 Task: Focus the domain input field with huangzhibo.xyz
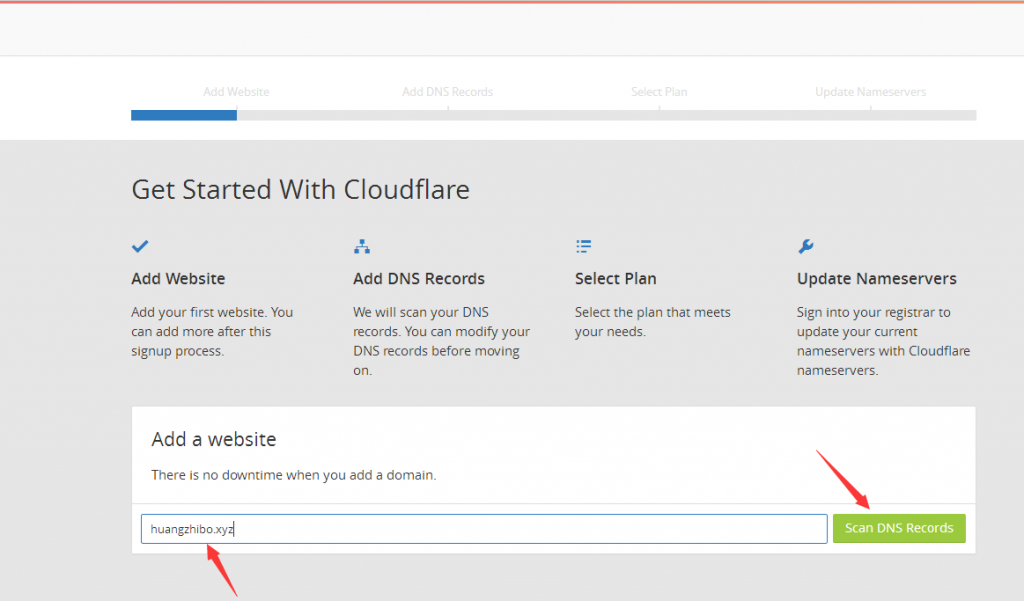pos(484,528)
